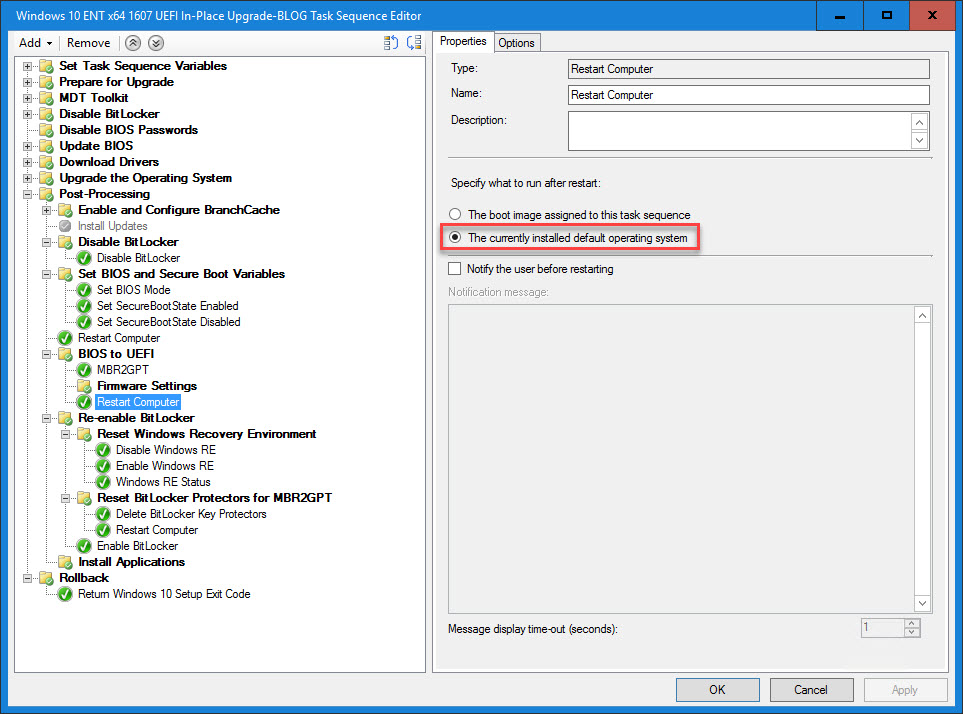Click the move step down arrow icon
This screenshot has width=963, height=714.
[155, 43]
